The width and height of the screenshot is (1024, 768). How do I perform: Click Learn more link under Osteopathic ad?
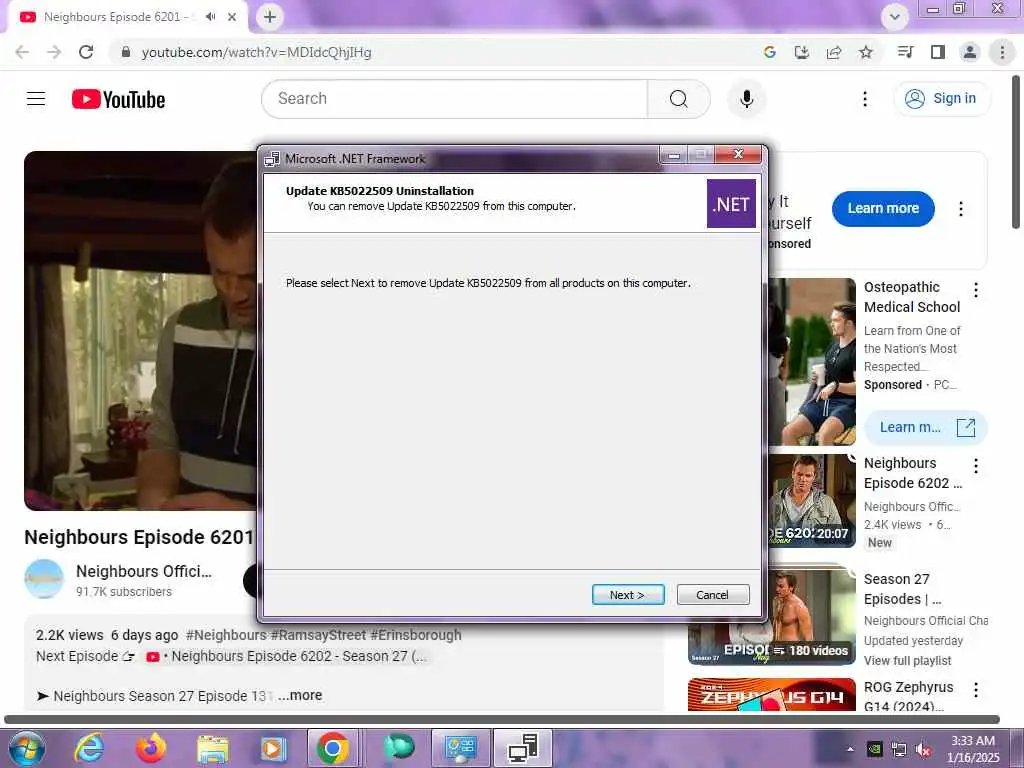[x=926, y=427]
